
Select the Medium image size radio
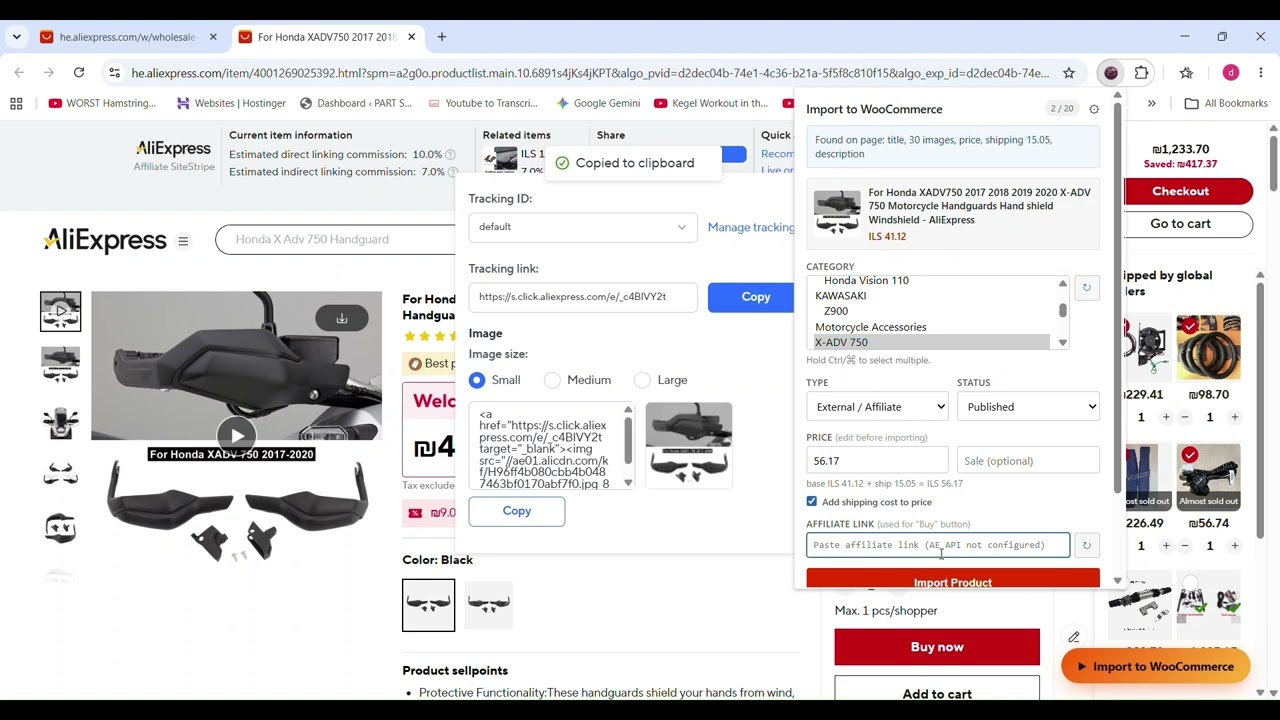pos(552,380)
